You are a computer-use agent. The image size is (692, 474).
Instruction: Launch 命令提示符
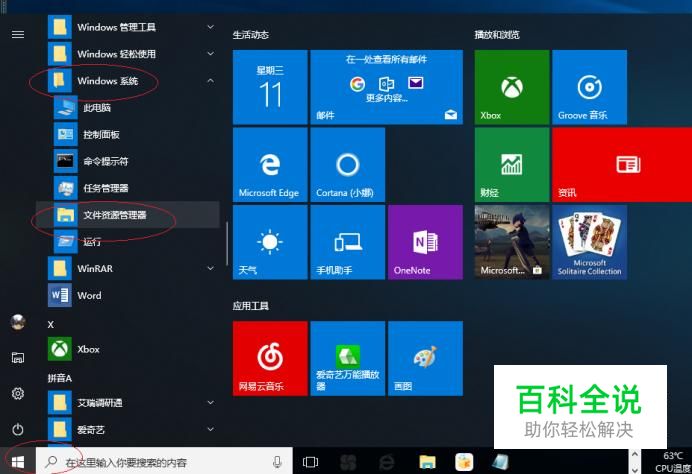click(128, 162)
